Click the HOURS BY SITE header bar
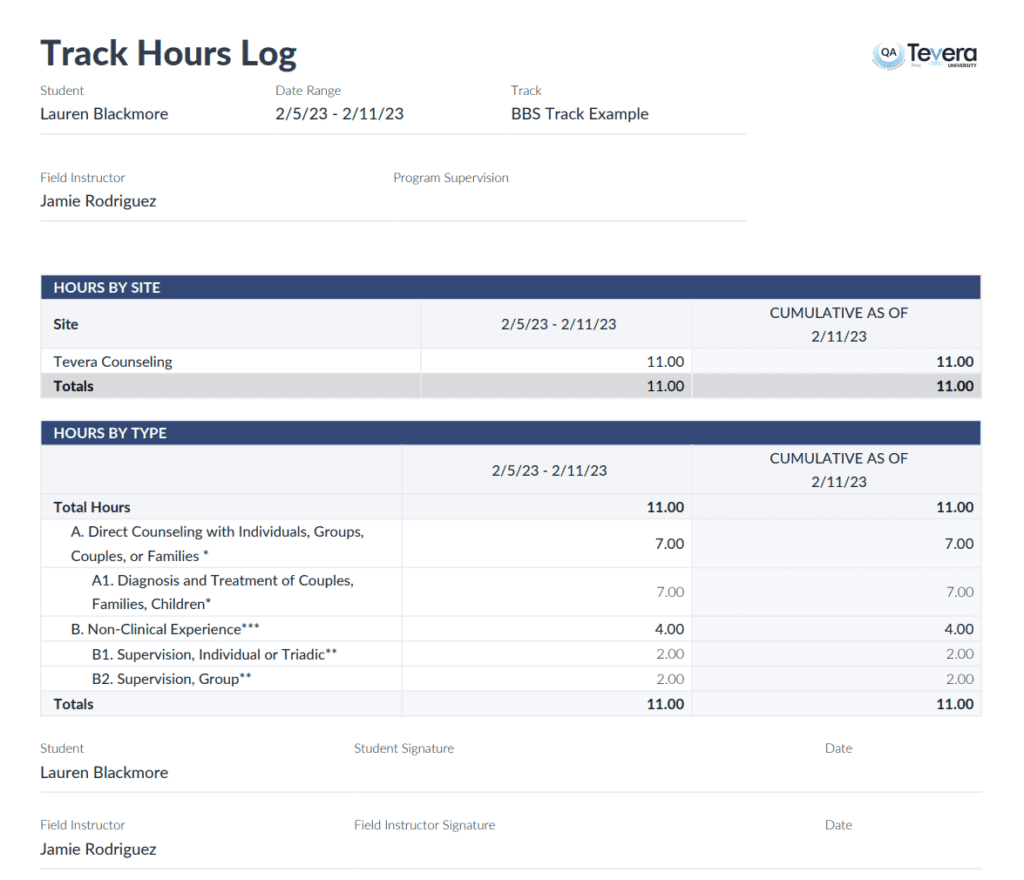The width and height of the screenshot is (1024, 880). 510,287
